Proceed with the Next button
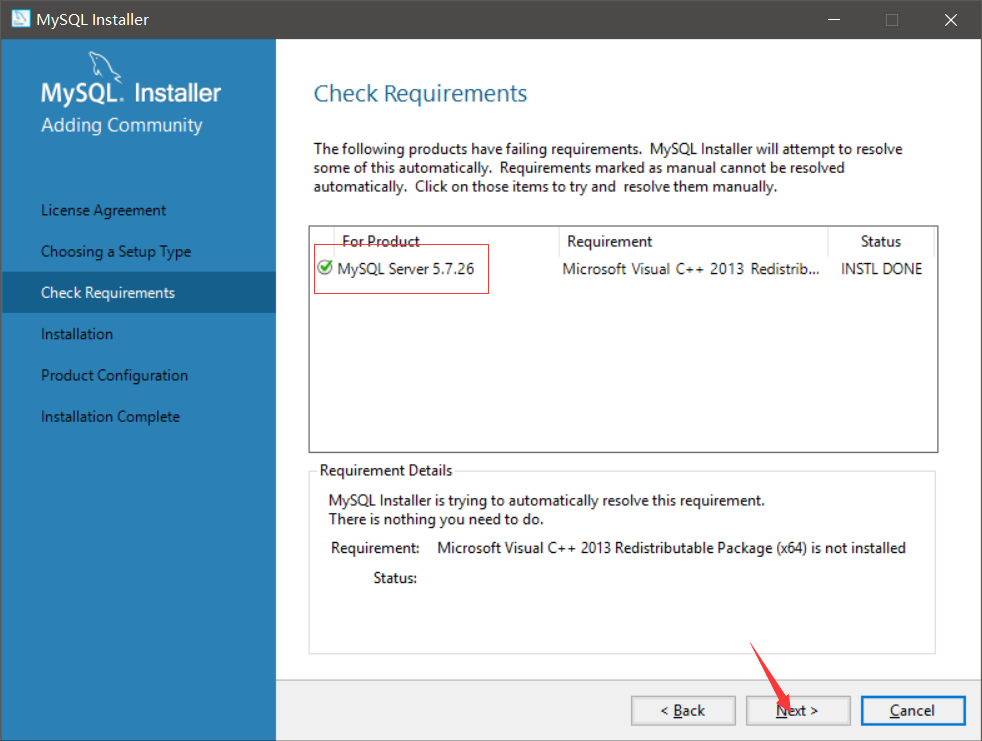The height and width of the screenshot is (741, 982). click(x=797, y=710)
